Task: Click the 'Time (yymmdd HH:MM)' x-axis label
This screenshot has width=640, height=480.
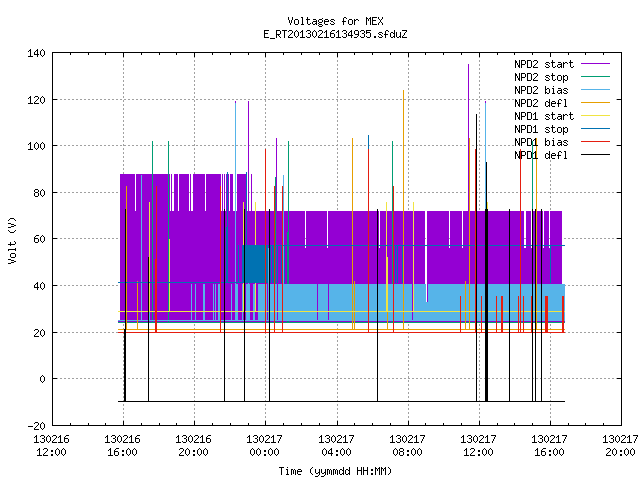Action: coord(335,471)
